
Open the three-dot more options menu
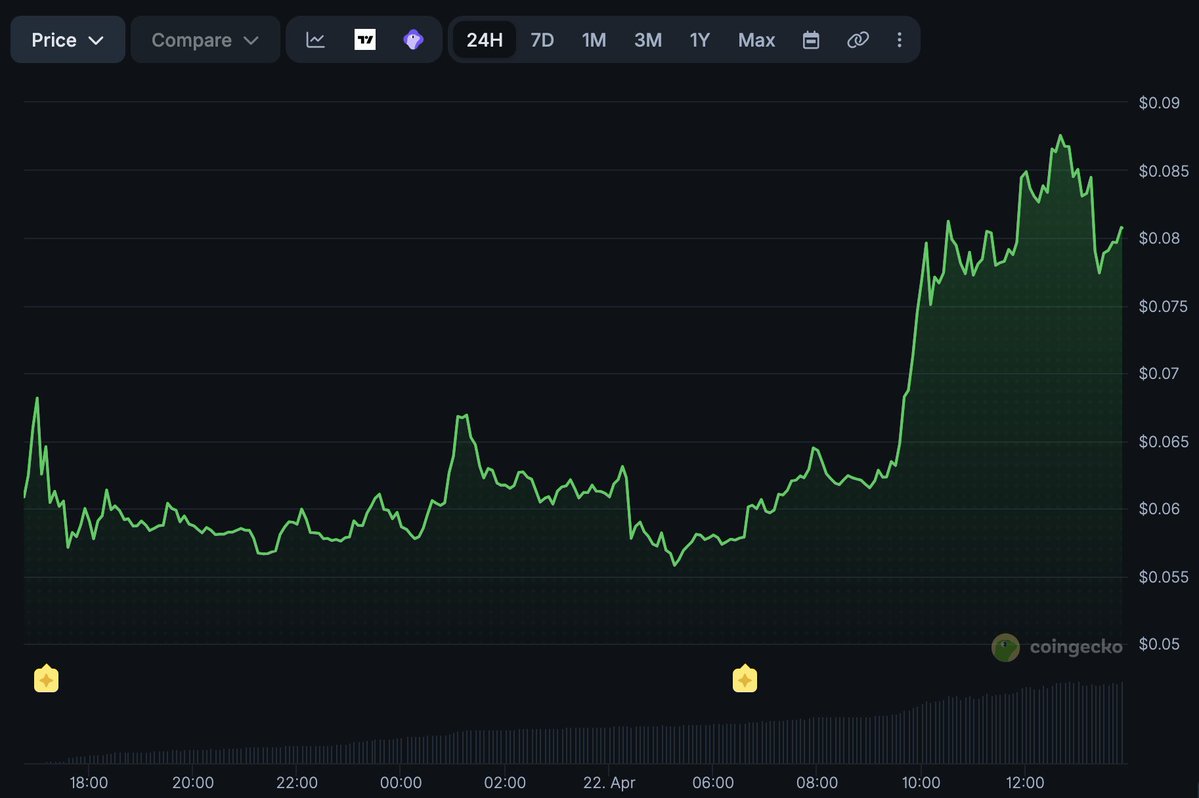pos(899,40)
